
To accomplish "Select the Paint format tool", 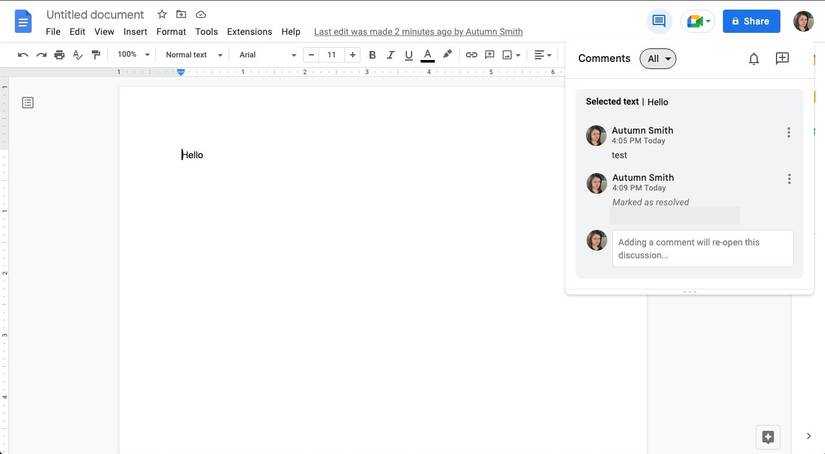I will (96, 55).
